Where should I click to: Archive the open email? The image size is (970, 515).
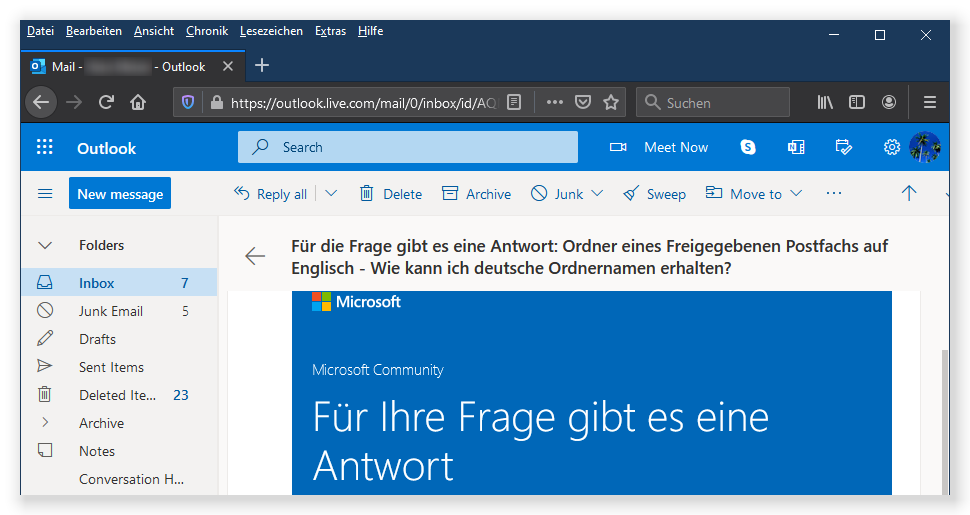(476, 194)
